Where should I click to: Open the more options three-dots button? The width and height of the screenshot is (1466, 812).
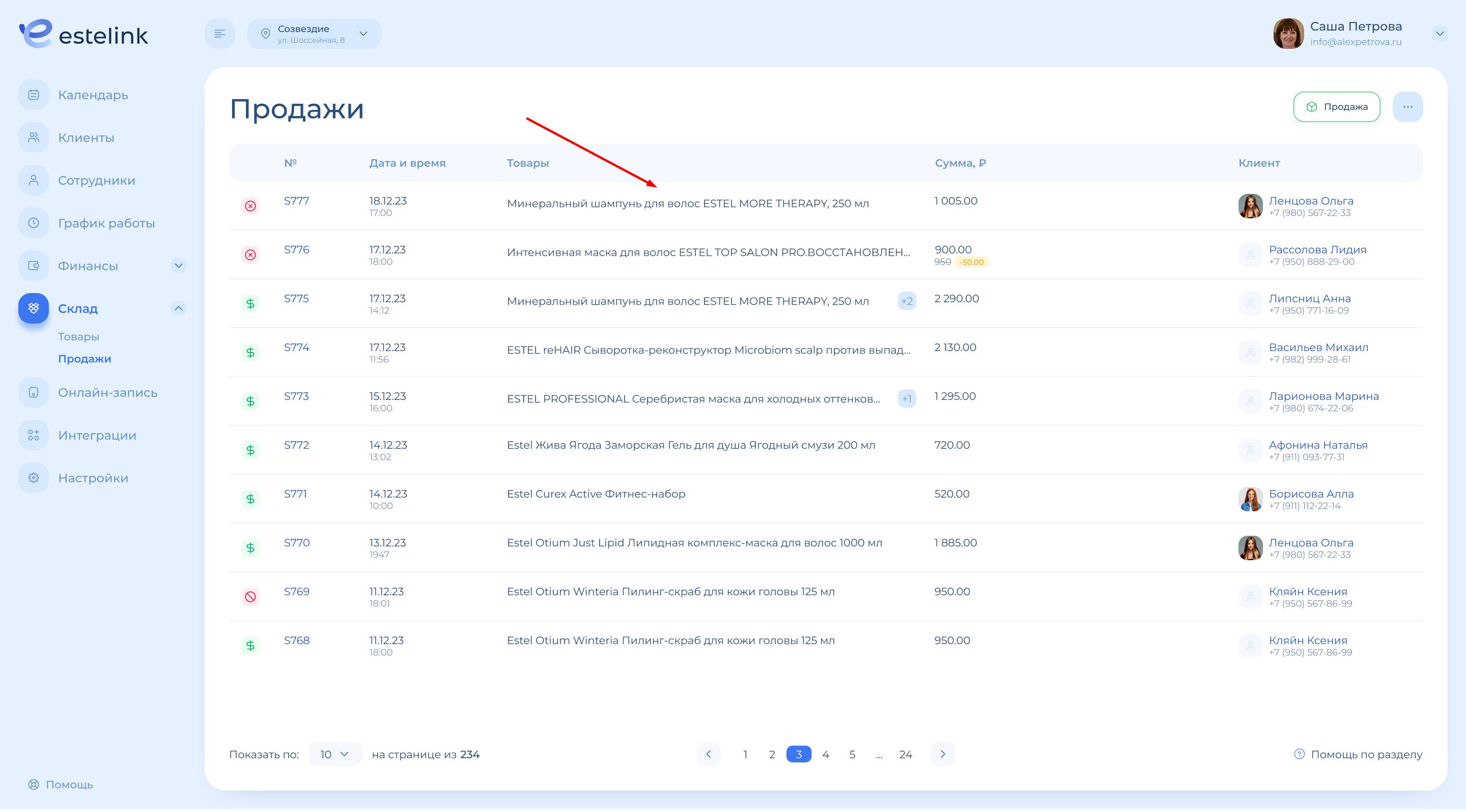pyautogui.click(x=1407, y=107)
